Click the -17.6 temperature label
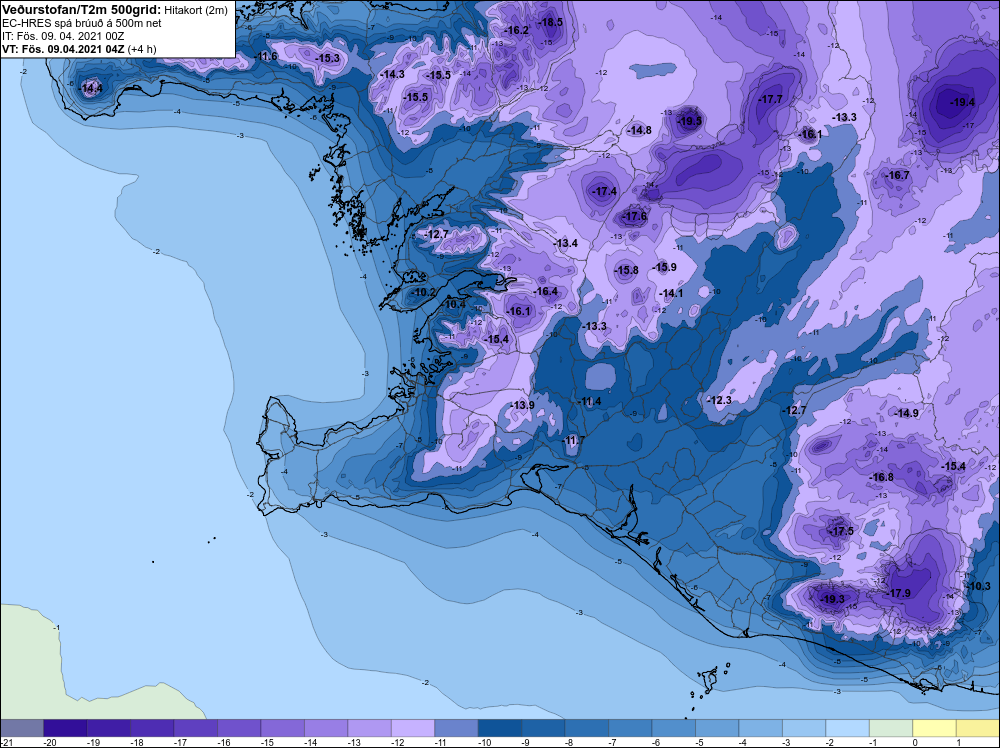The width and height of the screenshot is (1000, 748). [635, 216]
